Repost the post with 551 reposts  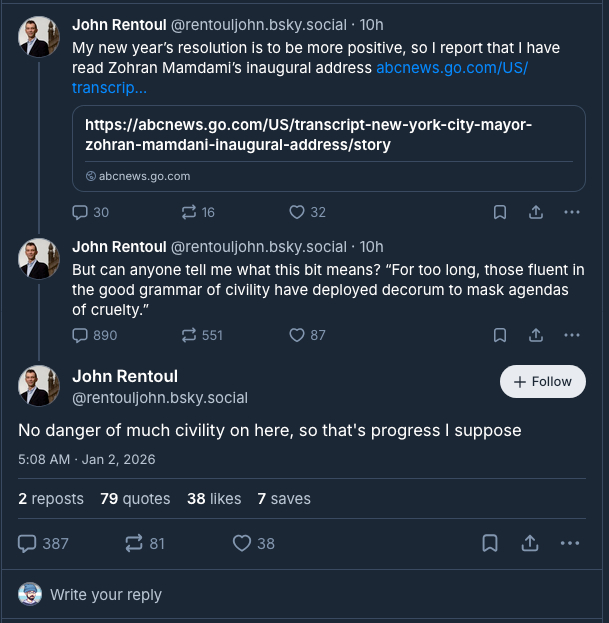click(189, 335)
